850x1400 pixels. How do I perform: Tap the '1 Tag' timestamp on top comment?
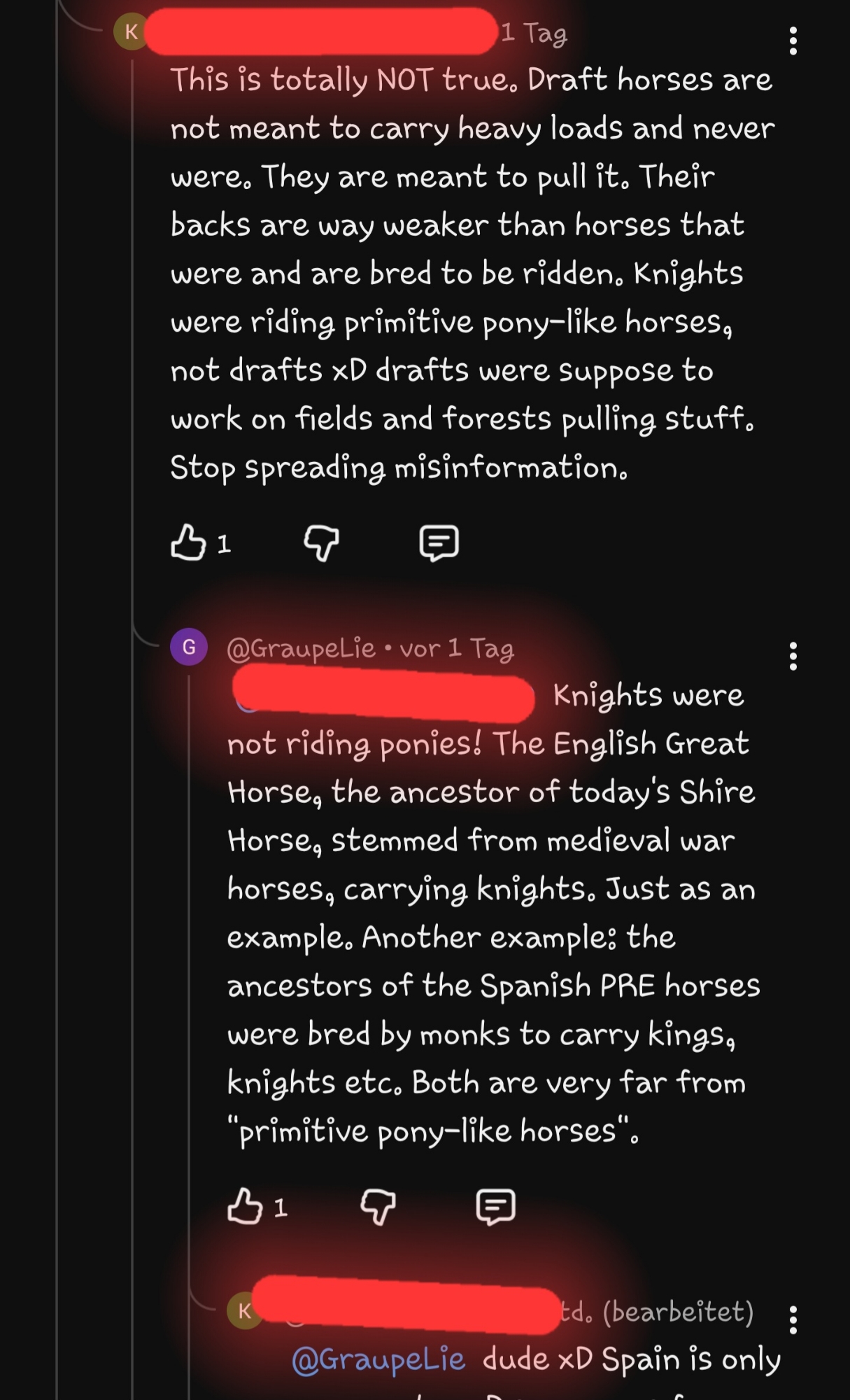pyautogui.click(x=534, y=32)
